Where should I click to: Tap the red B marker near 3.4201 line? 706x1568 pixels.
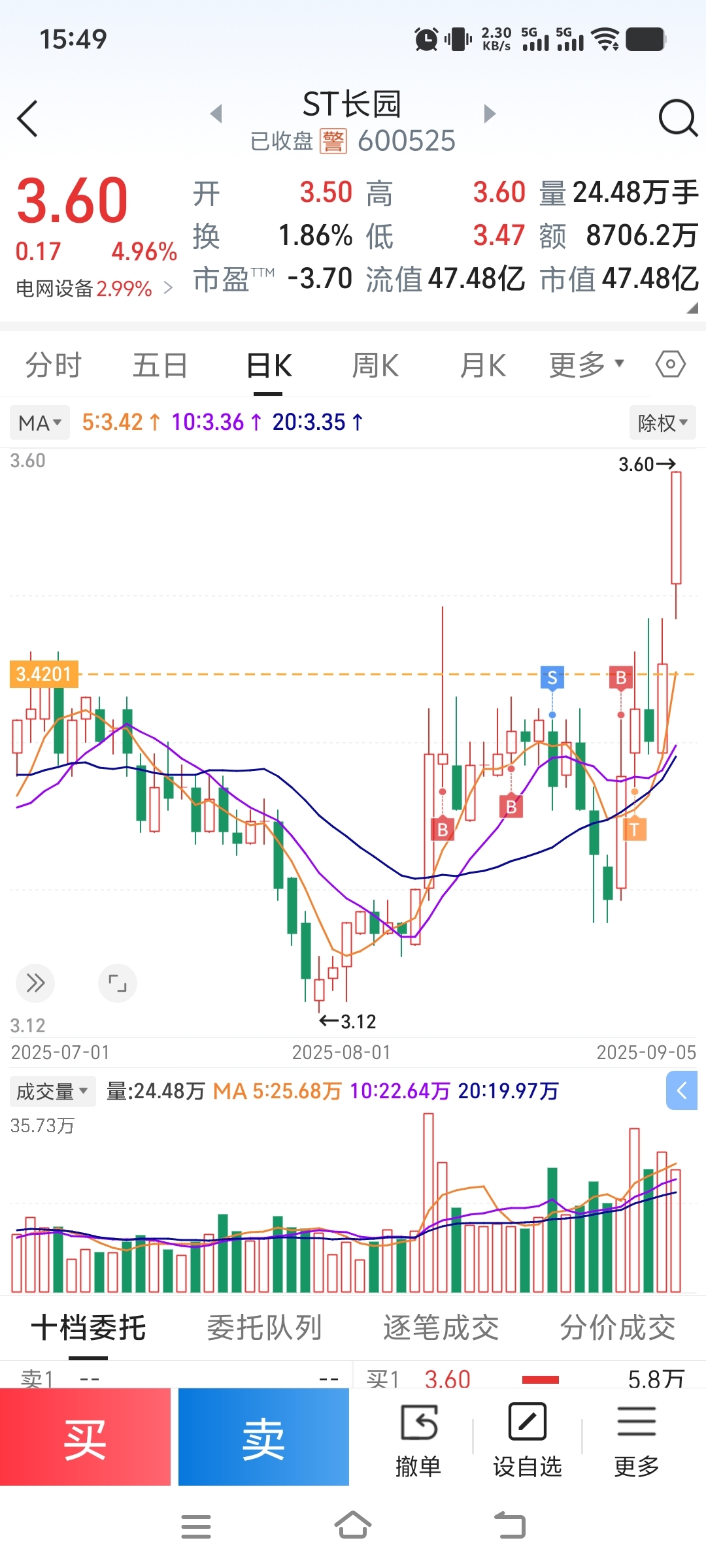point(621,678)
